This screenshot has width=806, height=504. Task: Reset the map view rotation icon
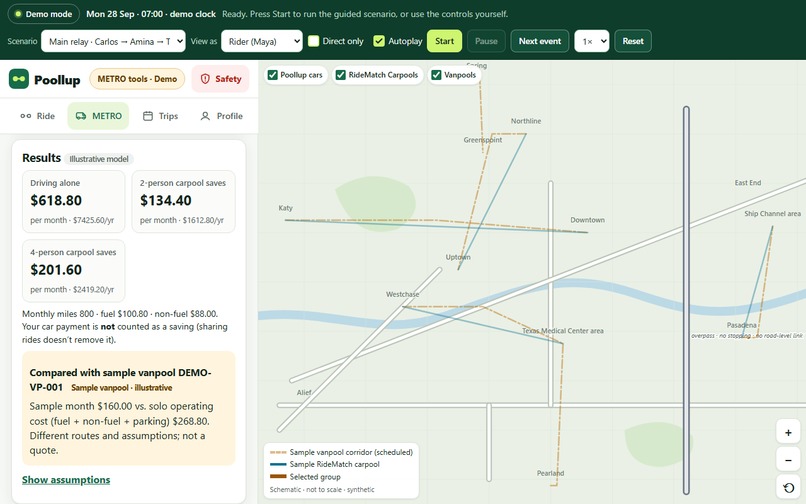coord(788,487)
